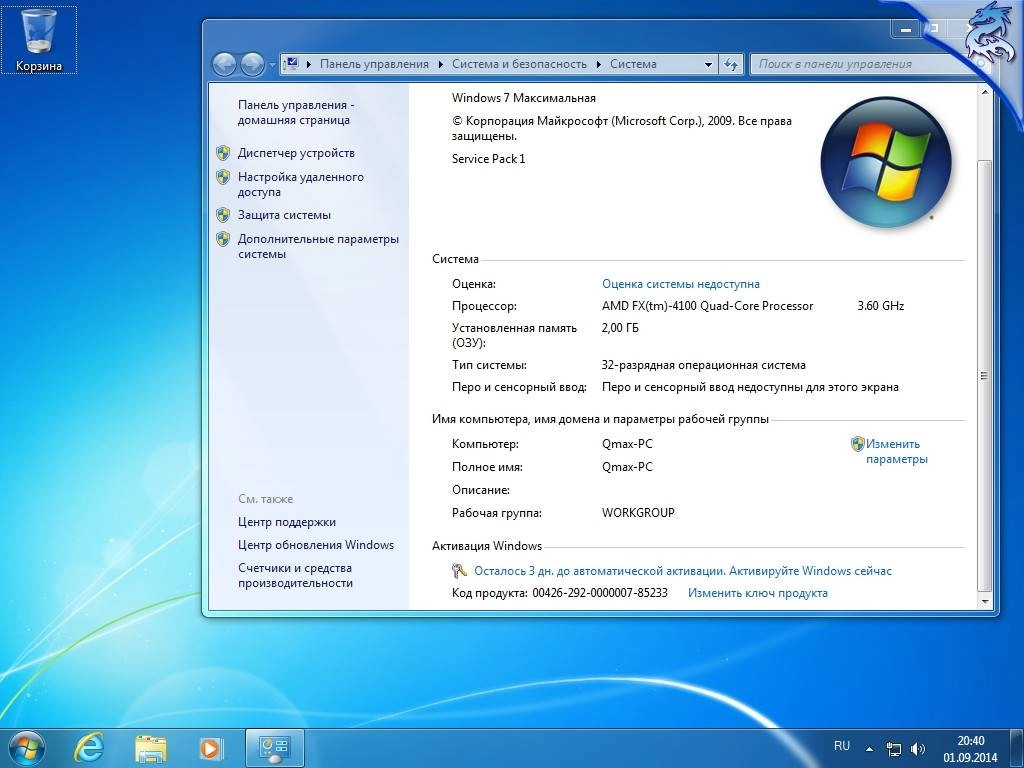Click the shield icon beside Изменить параметры
The width and height of the screenshot is (1024, 768).
tap(857, 444)
